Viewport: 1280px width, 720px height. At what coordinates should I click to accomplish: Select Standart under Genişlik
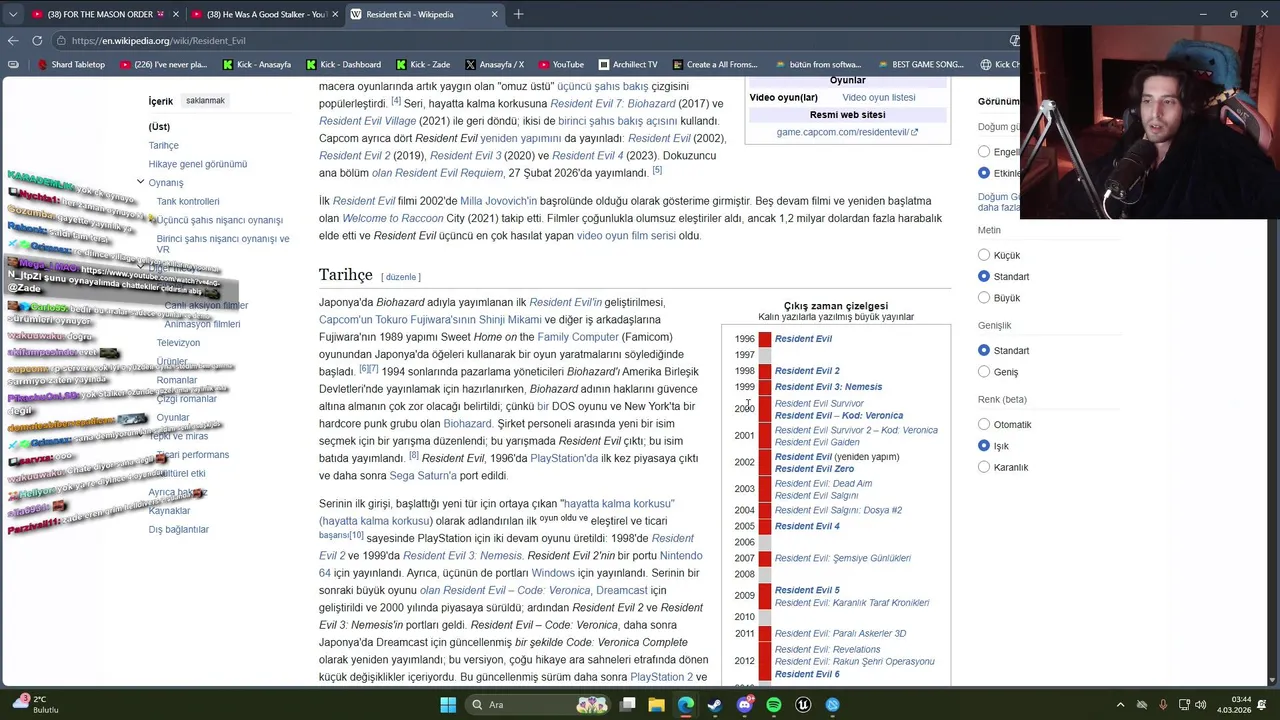coord(984,350)
